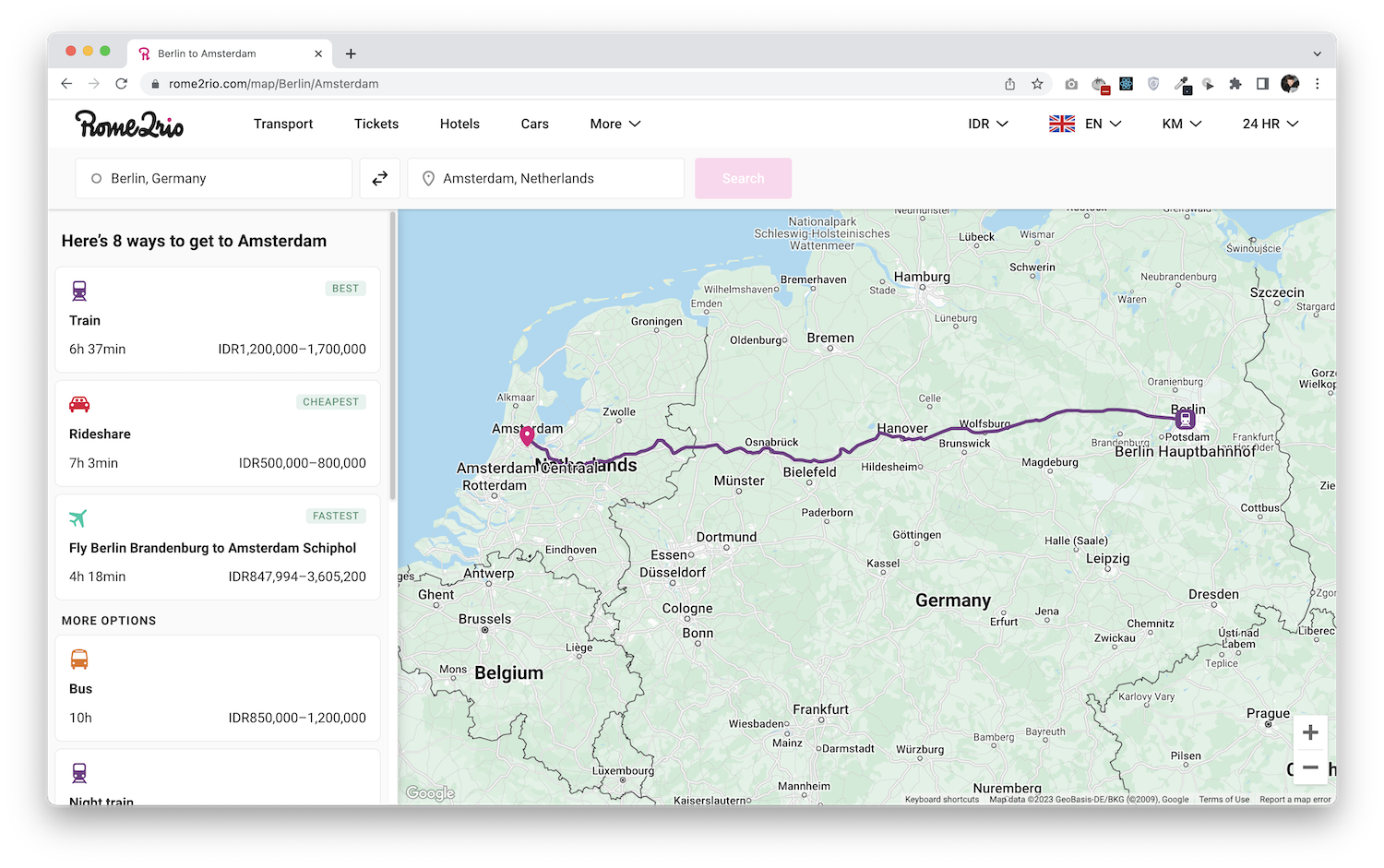Select the Bus route option

[x=218, y=688]
